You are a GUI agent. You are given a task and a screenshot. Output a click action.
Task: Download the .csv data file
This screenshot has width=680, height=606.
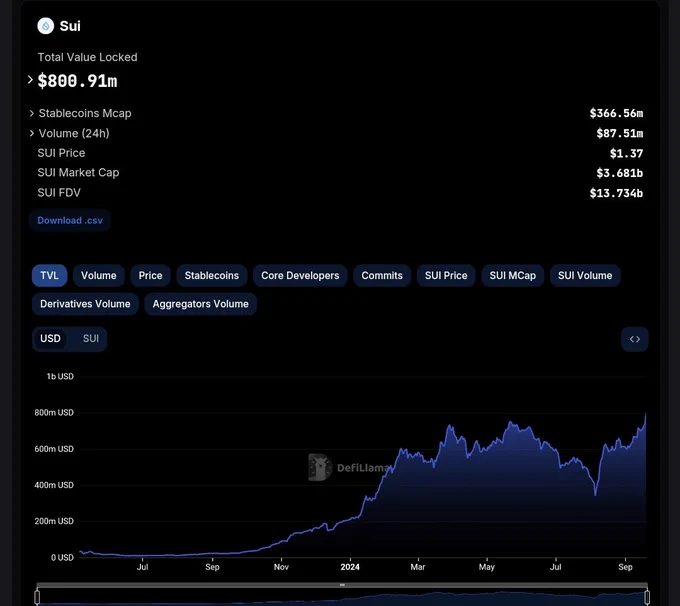click(70, 220)
